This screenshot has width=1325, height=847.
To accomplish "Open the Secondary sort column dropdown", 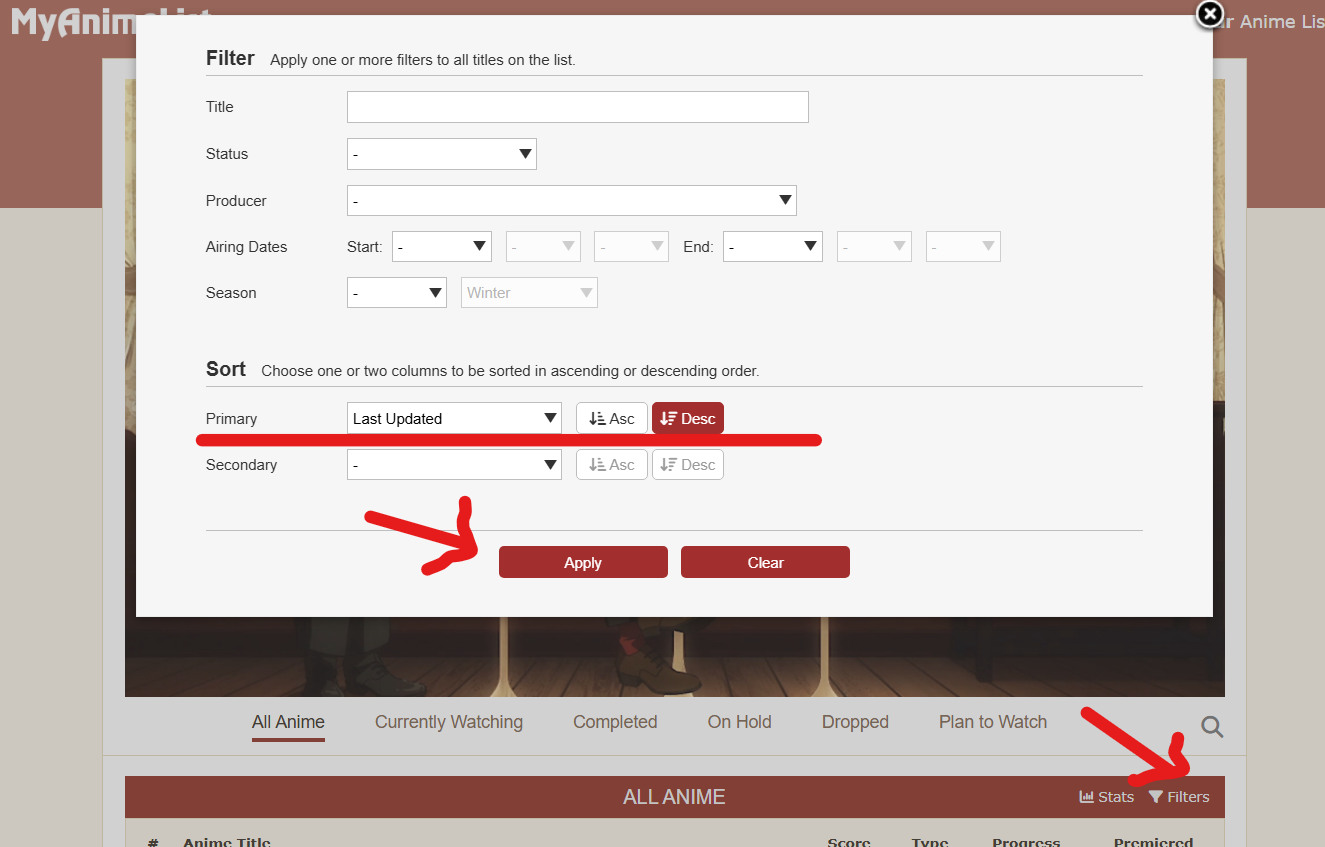I will tap(454, 465).
